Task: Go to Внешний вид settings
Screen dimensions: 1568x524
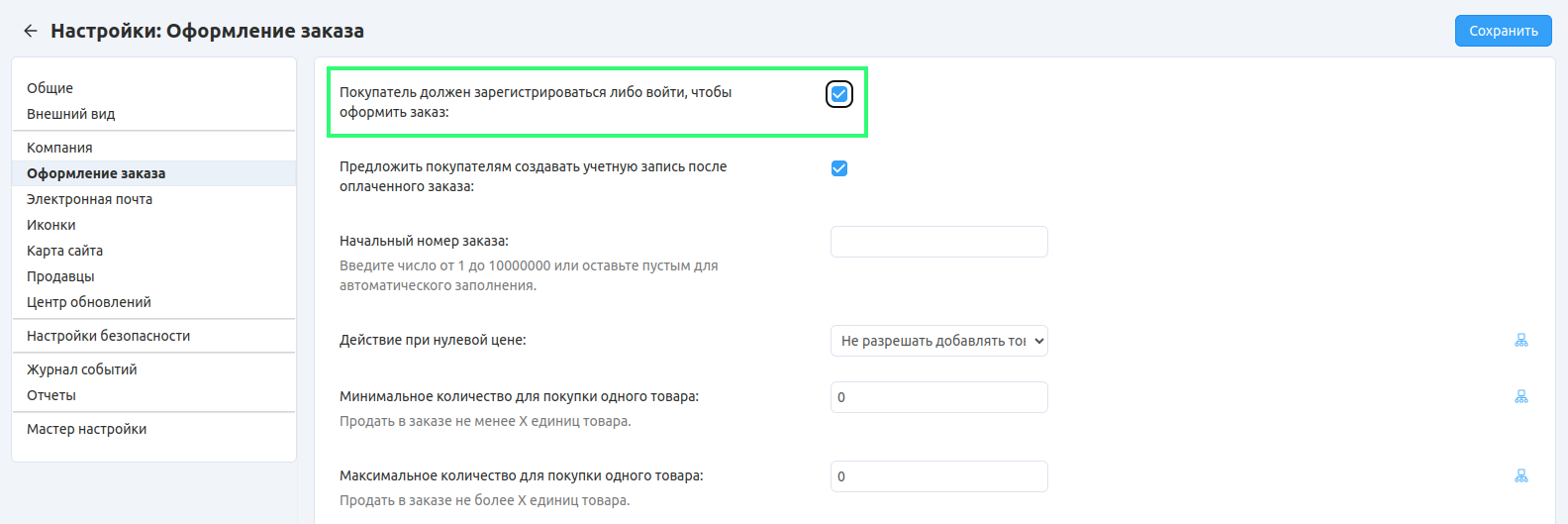Action: tap(70, 114)
